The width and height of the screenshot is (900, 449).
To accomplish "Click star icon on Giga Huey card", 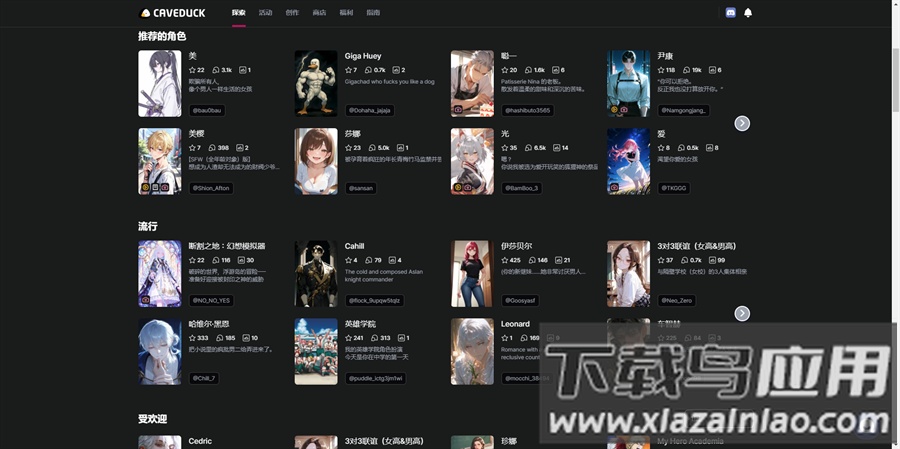I will [x=348, y=70].
